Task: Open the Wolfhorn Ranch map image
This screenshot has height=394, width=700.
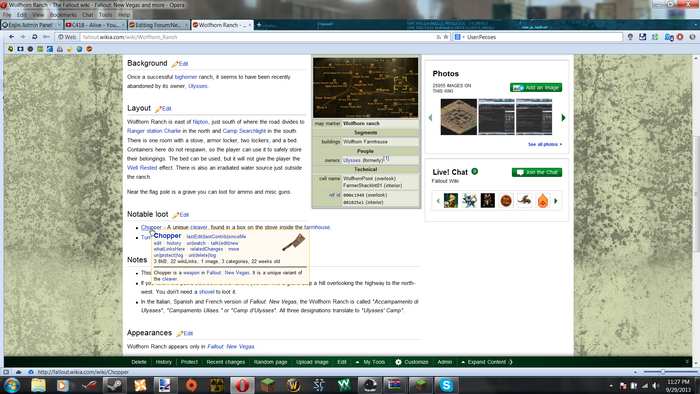Action: tap(366, 87)
